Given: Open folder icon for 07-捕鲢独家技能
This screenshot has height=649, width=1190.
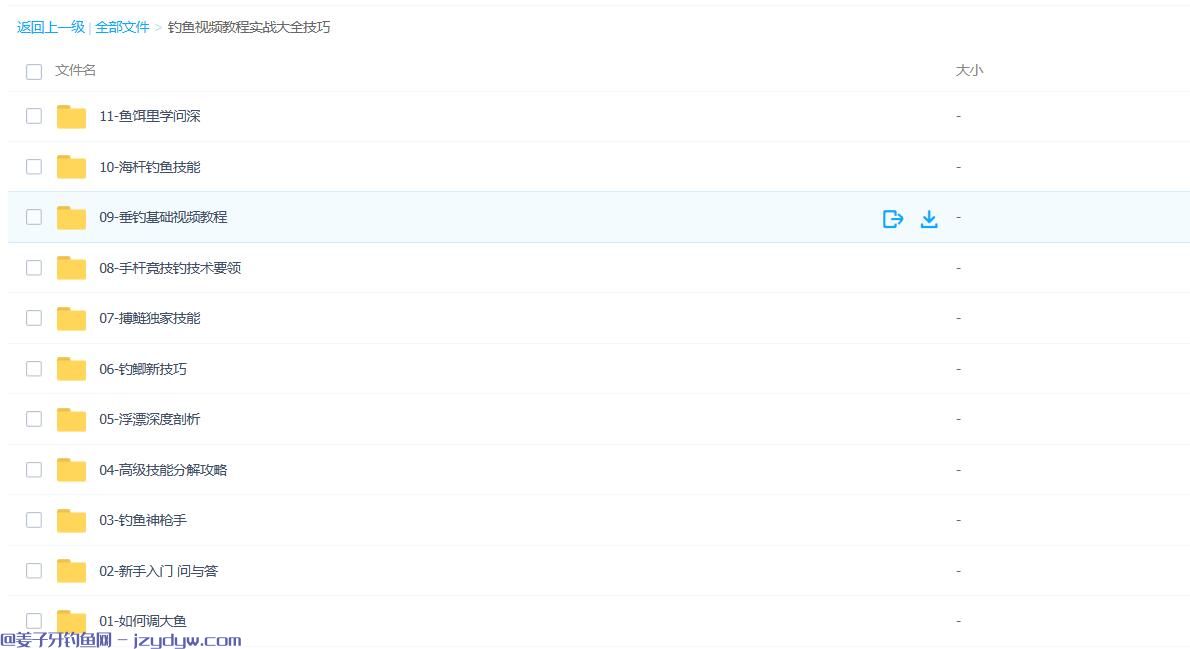Looking at the screenshot, I should (x=71, y=318).
